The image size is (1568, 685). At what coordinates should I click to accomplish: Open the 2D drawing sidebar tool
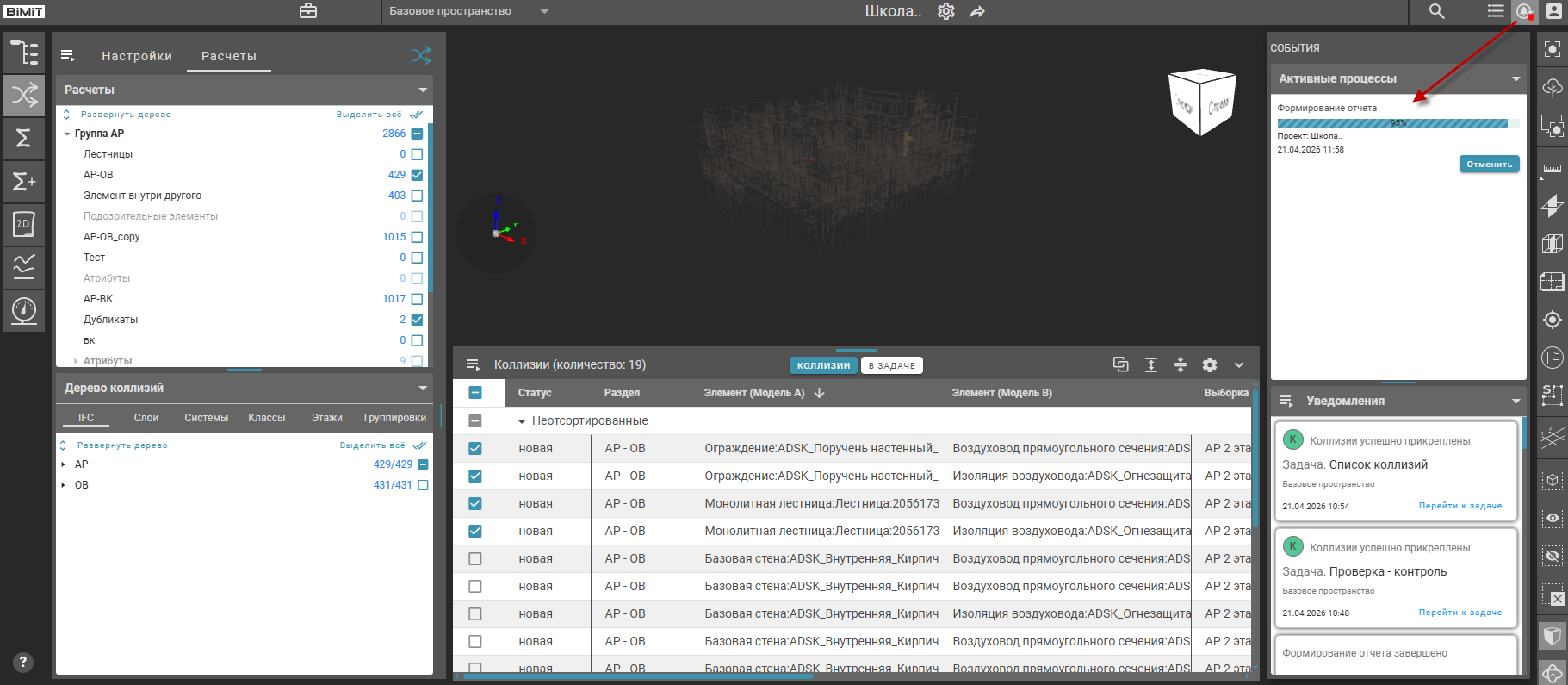pyautogui.click(x=24, y=224)
